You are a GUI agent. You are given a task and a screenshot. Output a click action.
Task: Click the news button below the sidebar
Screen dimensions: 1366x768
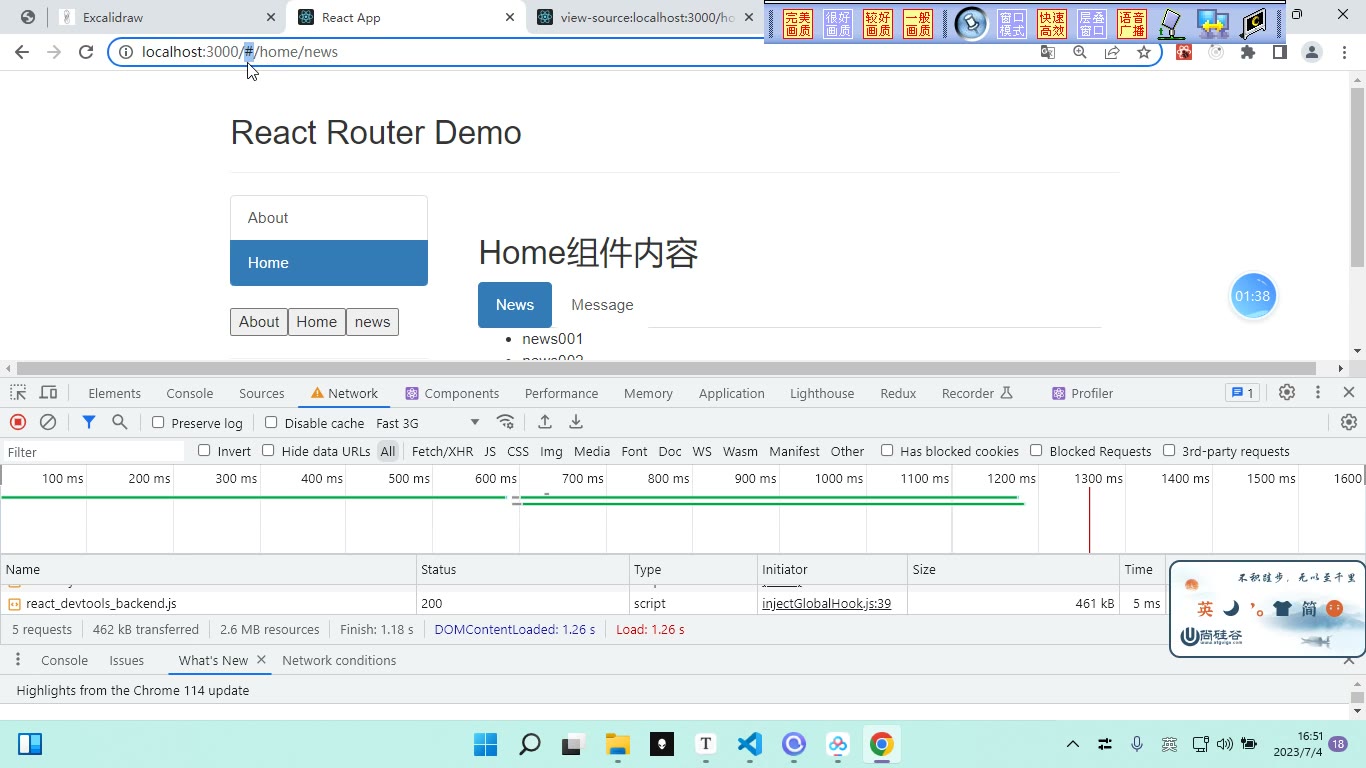pyautogui.click(x=372, y=322)
